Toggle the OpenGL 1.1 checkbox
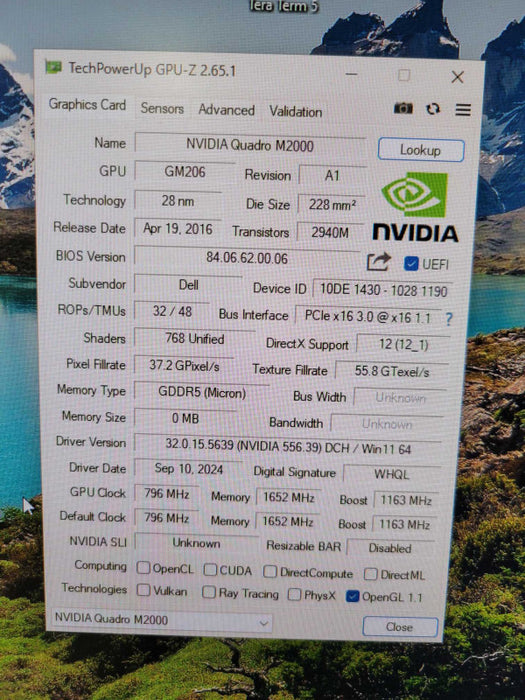Screen dimensions: 525x700 (353, 596)
